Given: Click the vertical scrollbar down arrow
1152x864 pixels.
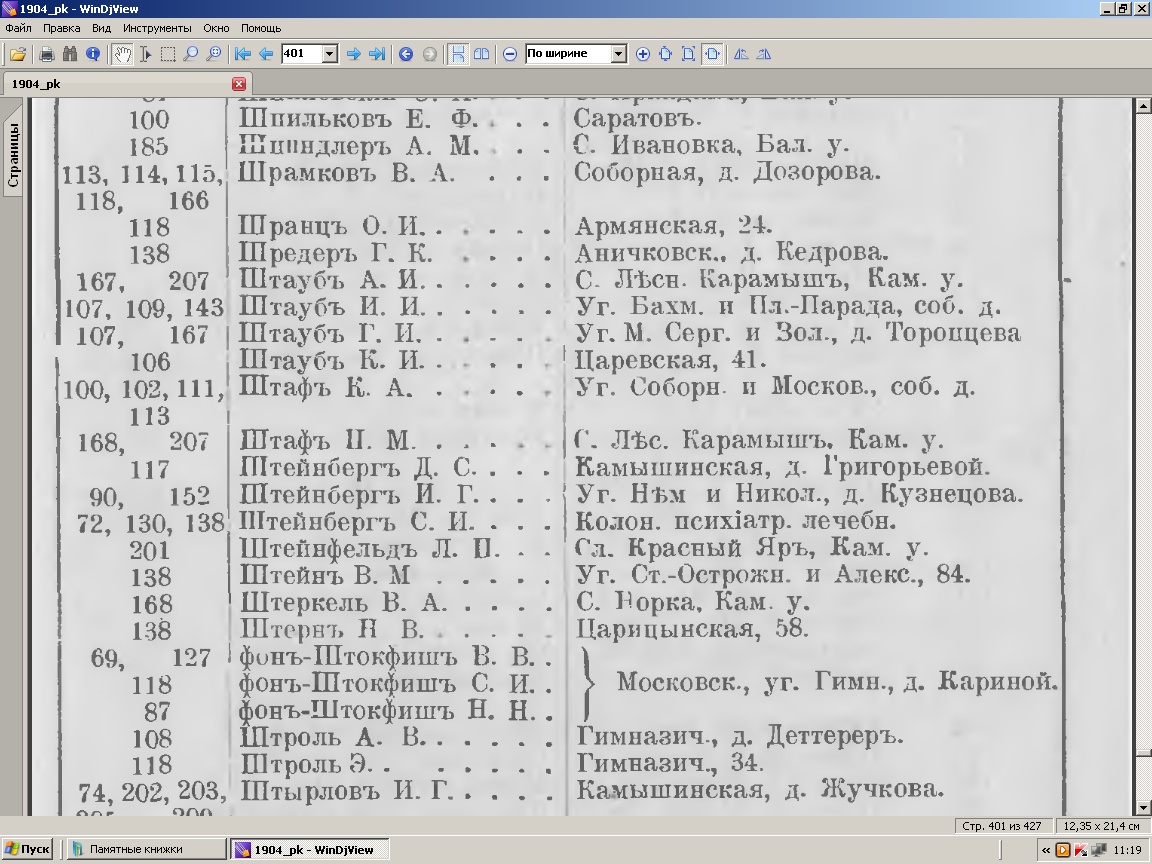Looking at the screenshot, I should click(x=1143, y=807).
